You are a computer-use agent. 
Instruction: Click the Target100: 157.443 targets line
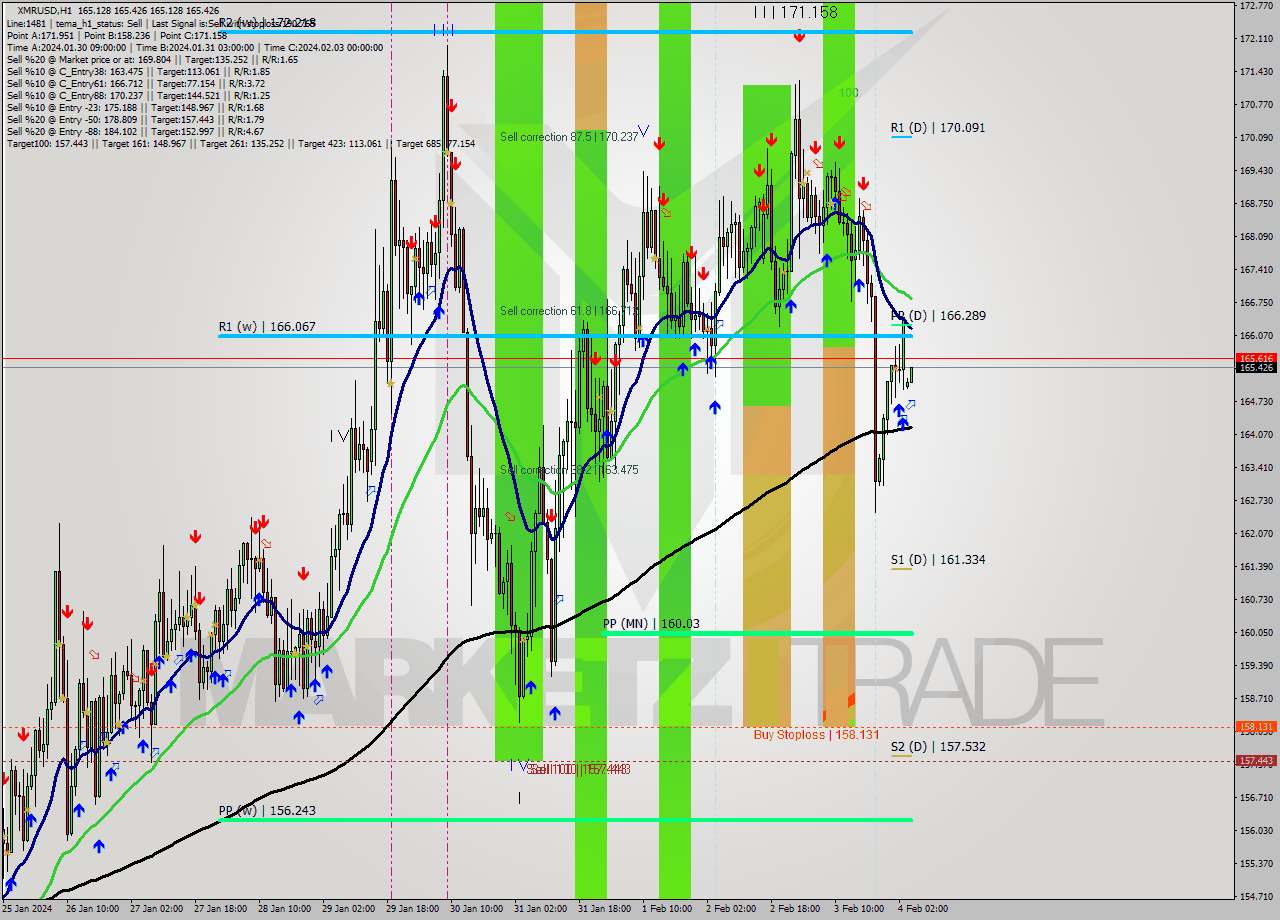coord(240,144)
